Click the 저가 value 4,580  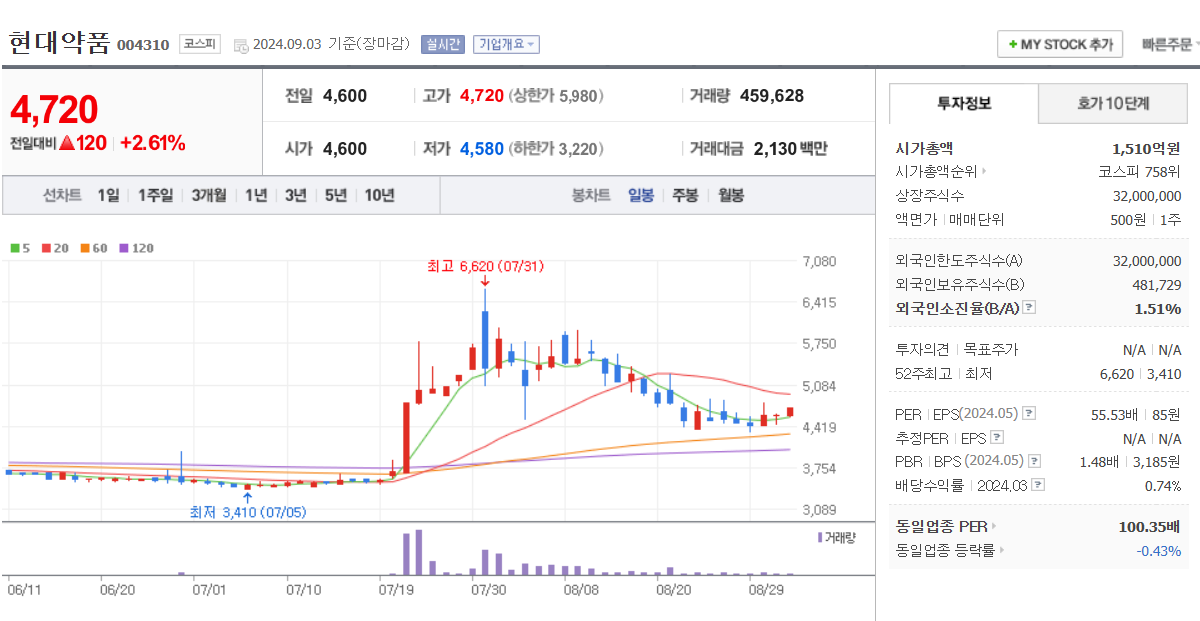point(482,149)
